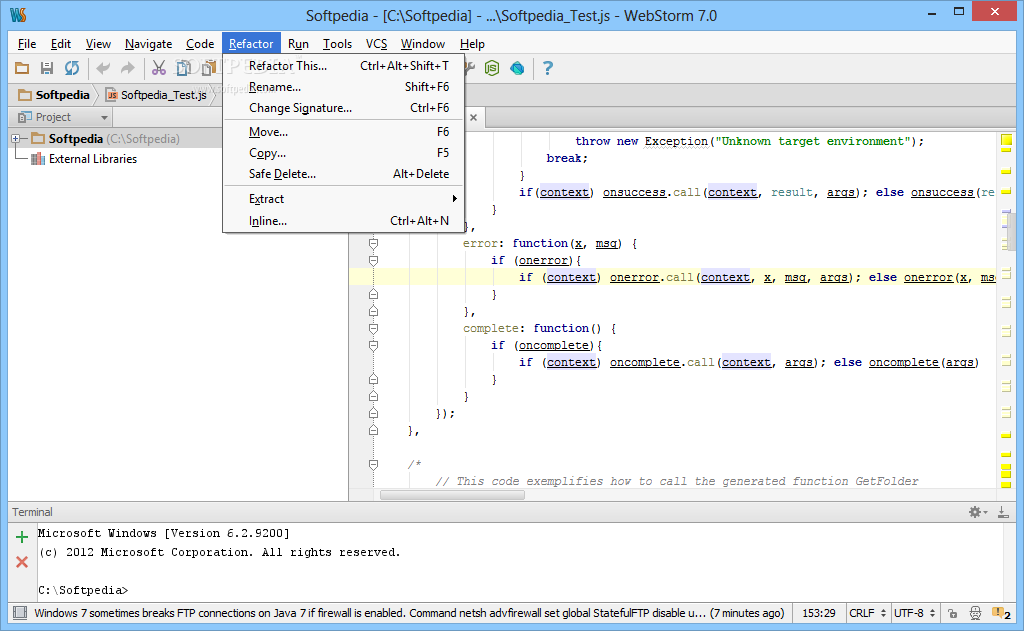
Task: Select External Libraries tree item
Action: click(x=93, y=159)
